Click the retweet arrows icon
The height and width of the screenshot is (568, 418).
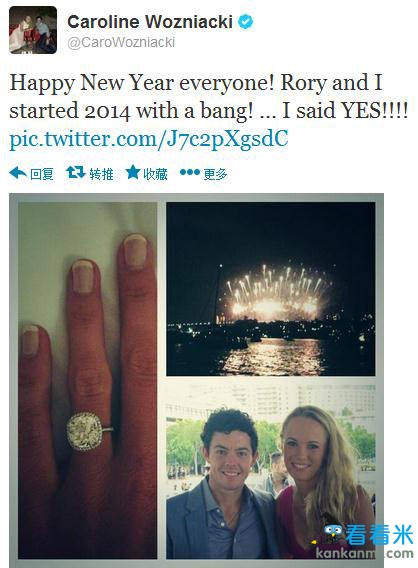[x=76, y=173]
